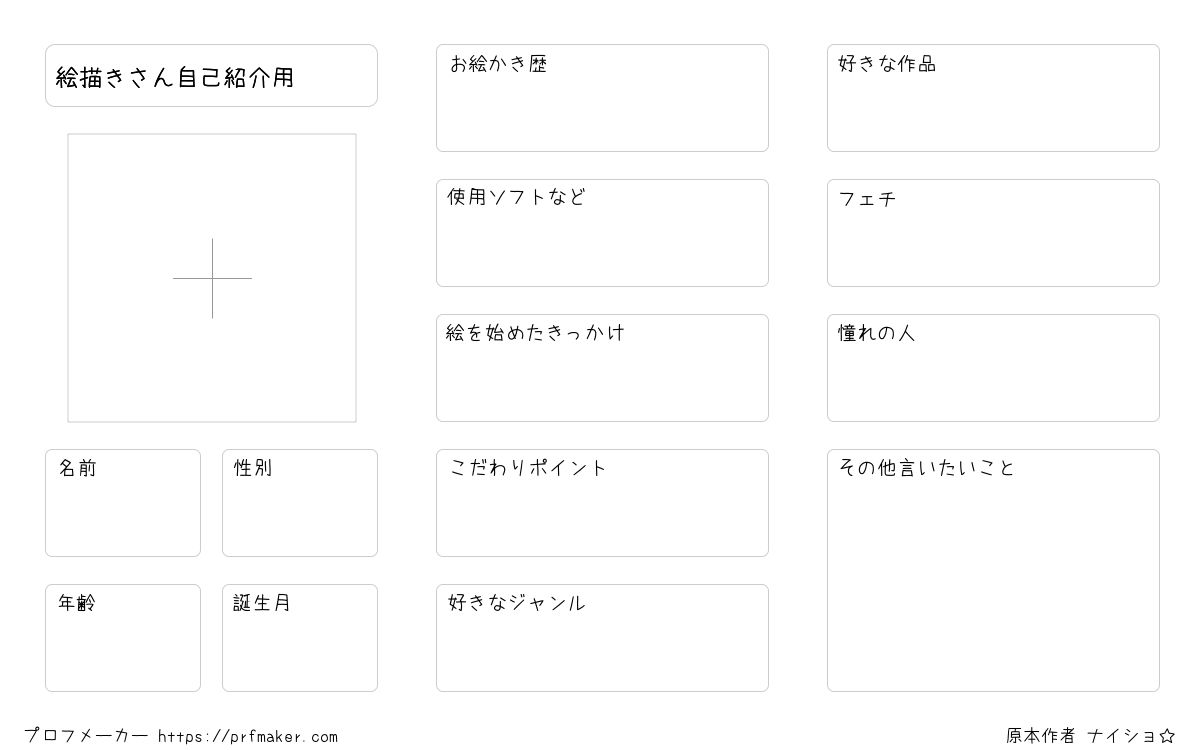Click the 好きなジャンル genre field
This screenshot has width=1200, height=750.
coord(602,638)
